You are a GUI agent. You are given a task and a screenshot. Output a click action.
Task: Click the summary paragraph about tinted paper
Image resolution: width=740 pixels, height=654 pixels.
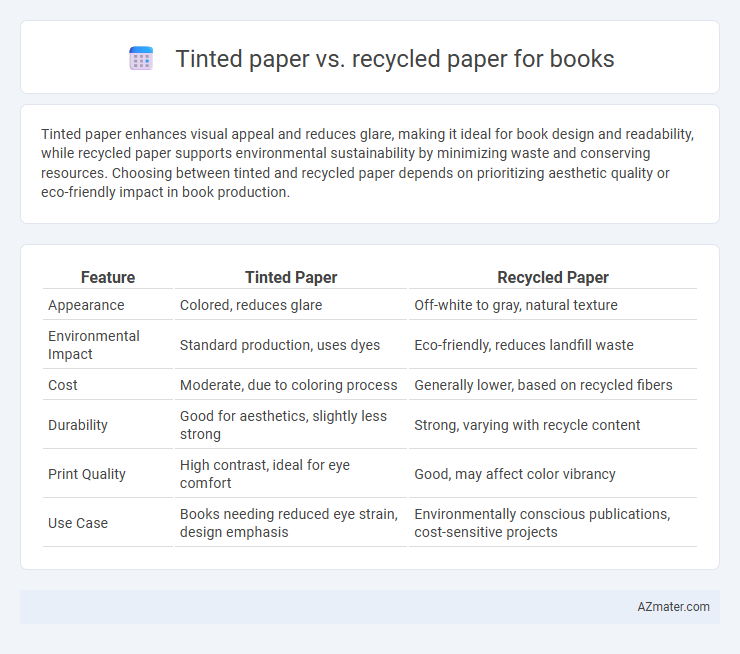(368, 163)
